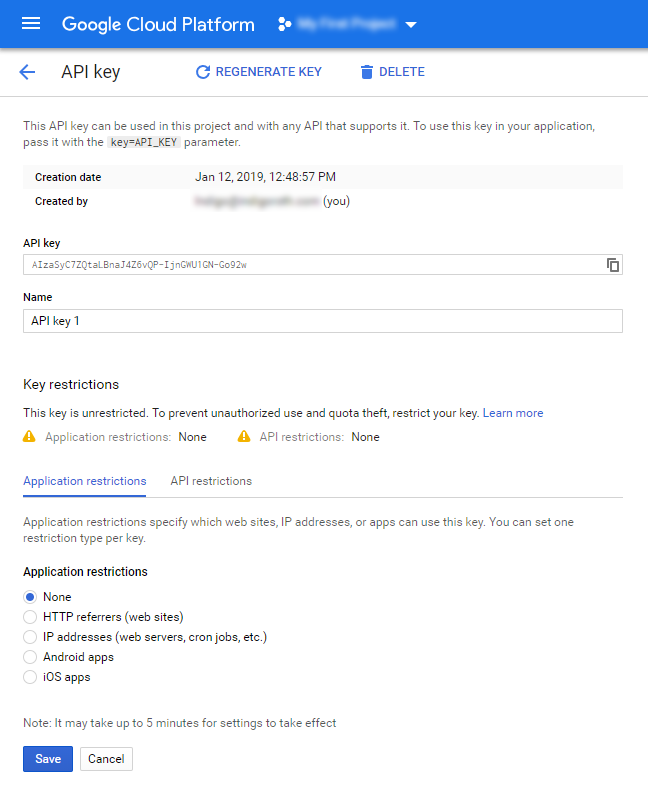Choose IP addresses restriction option
The image size is (648, 785).
30,637
